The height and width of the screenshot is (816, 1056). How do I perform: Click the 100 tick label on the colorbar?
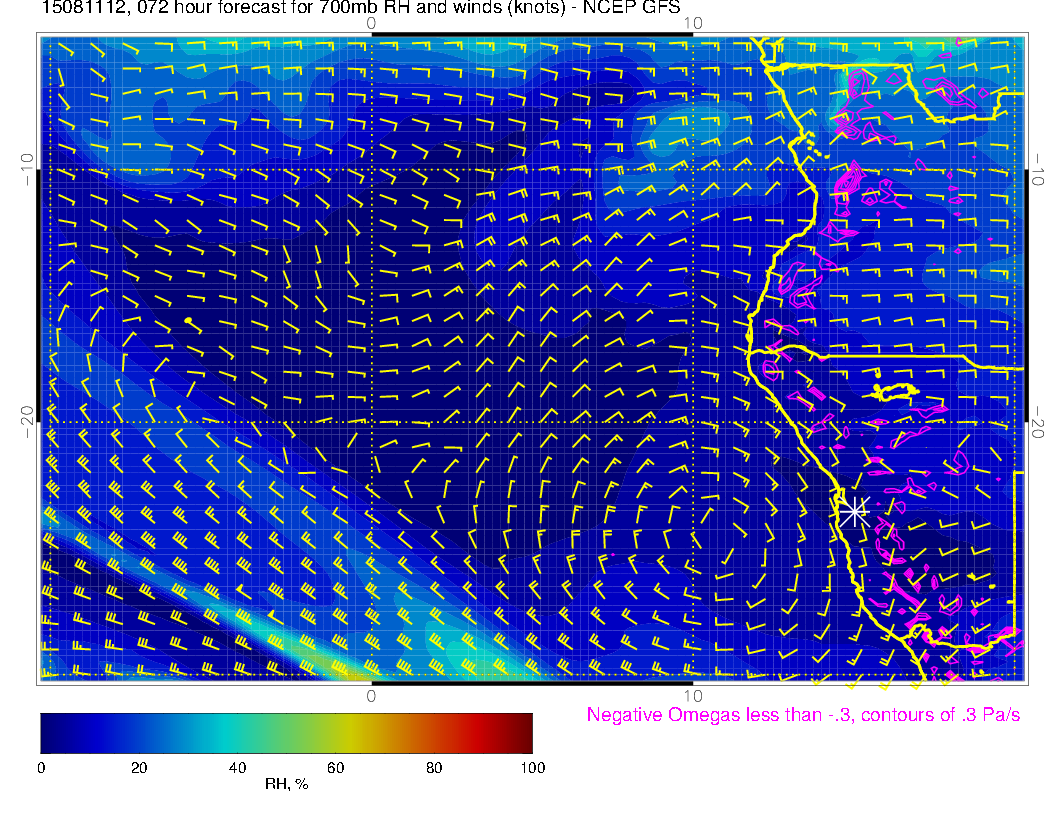tap(532, 768)
